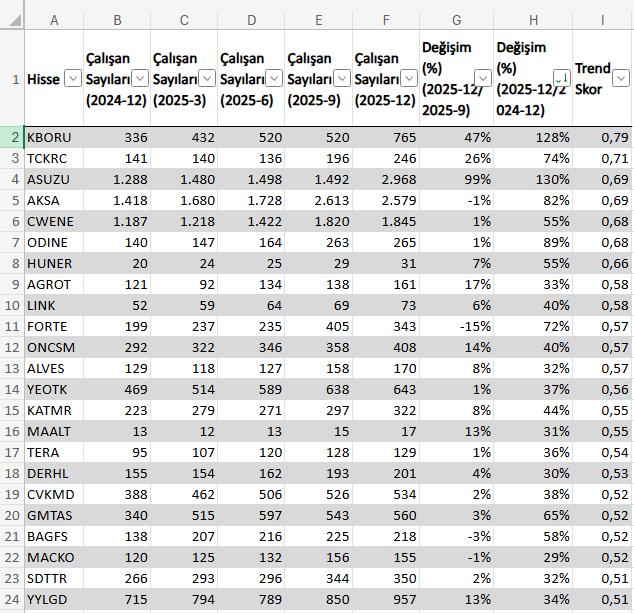The width and height of the screenshot is (634, 613).
Task: Click the LINK cell
Action: coord(54,305)
